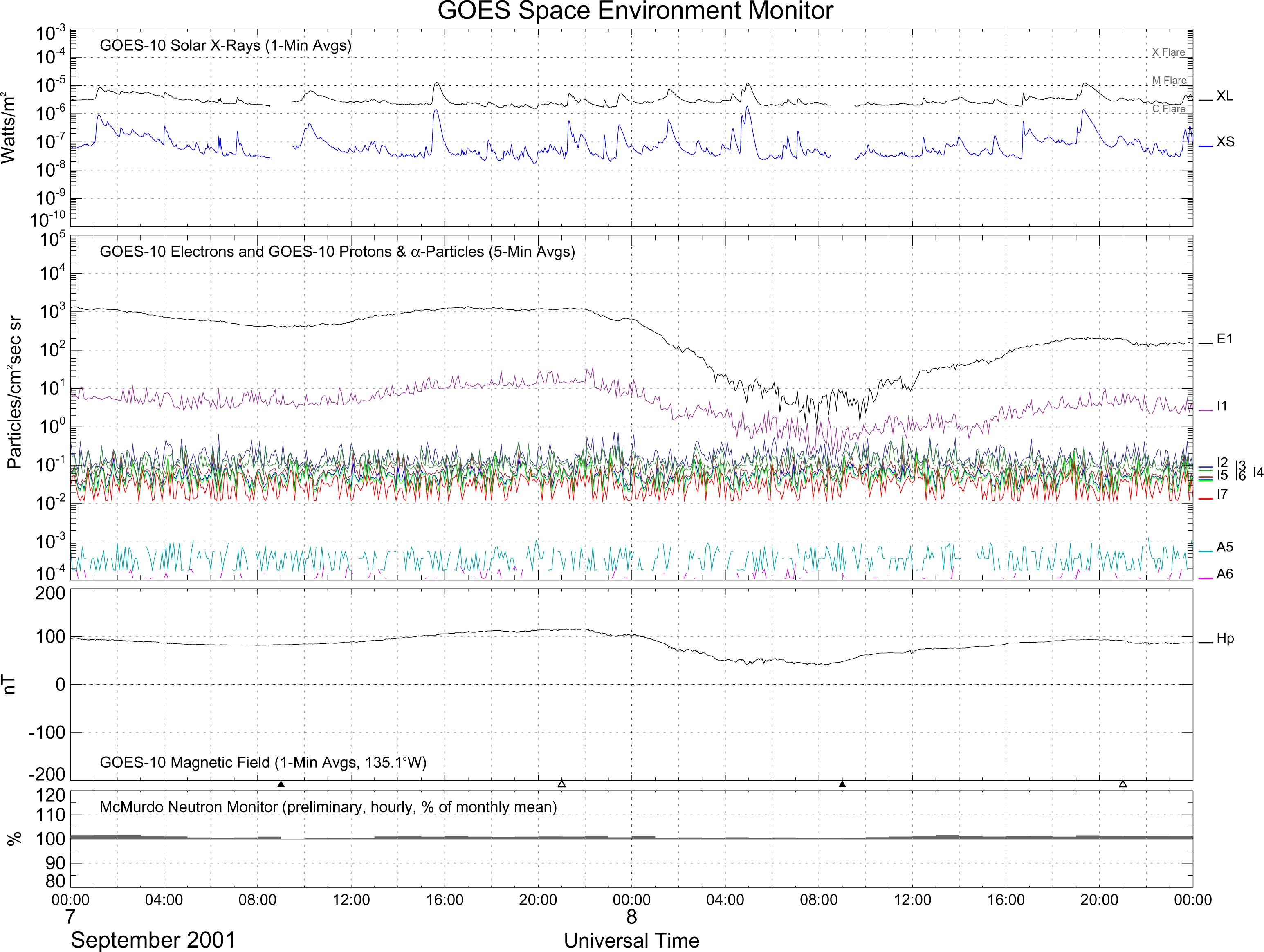Click the 'GOES-10 Electrons and GOES-10 Protons' panel label
Screen dimensions: 1264x952
(337, 252)
